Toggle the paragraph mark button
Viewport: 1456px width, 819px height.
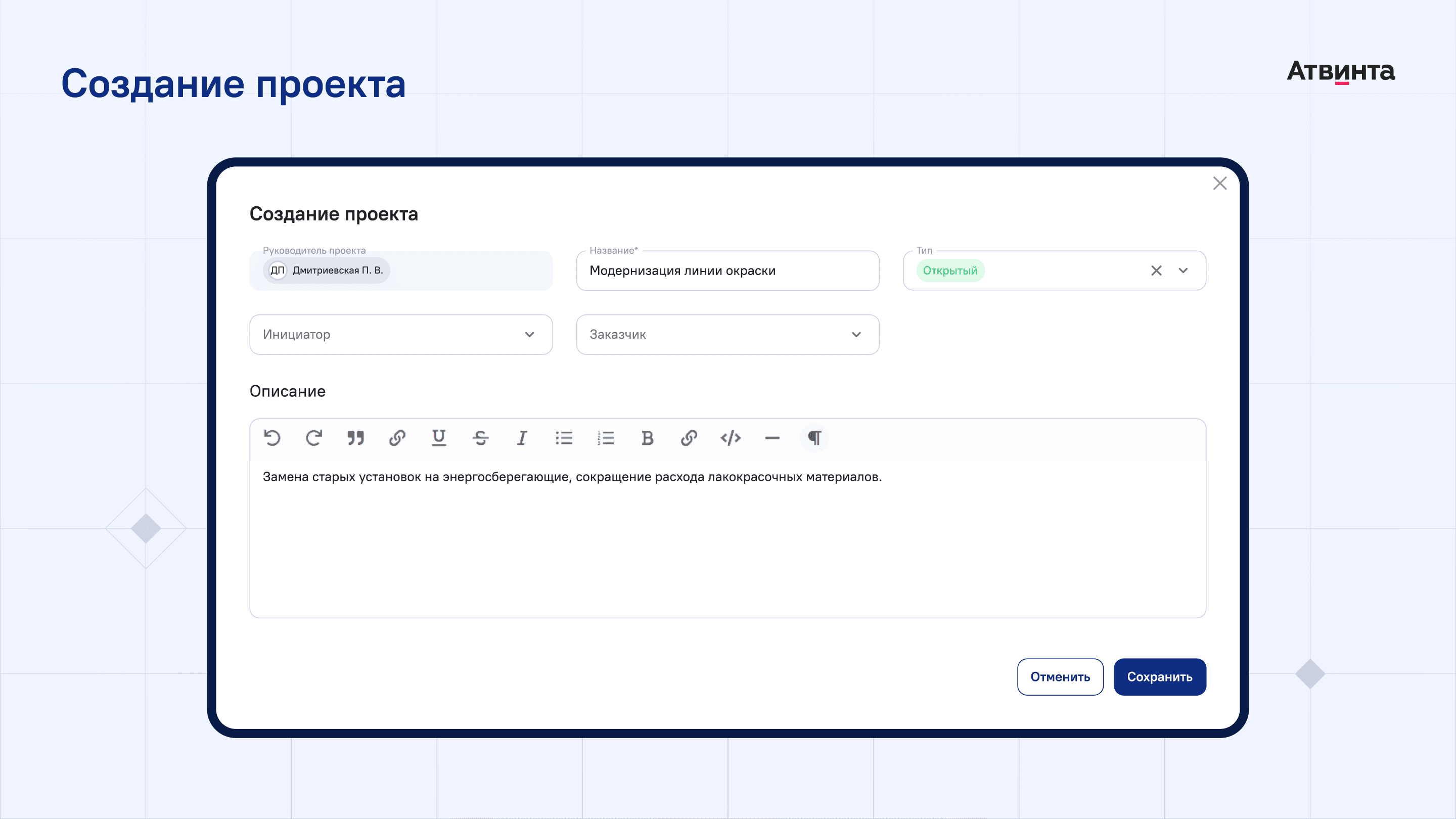point(814,438)
